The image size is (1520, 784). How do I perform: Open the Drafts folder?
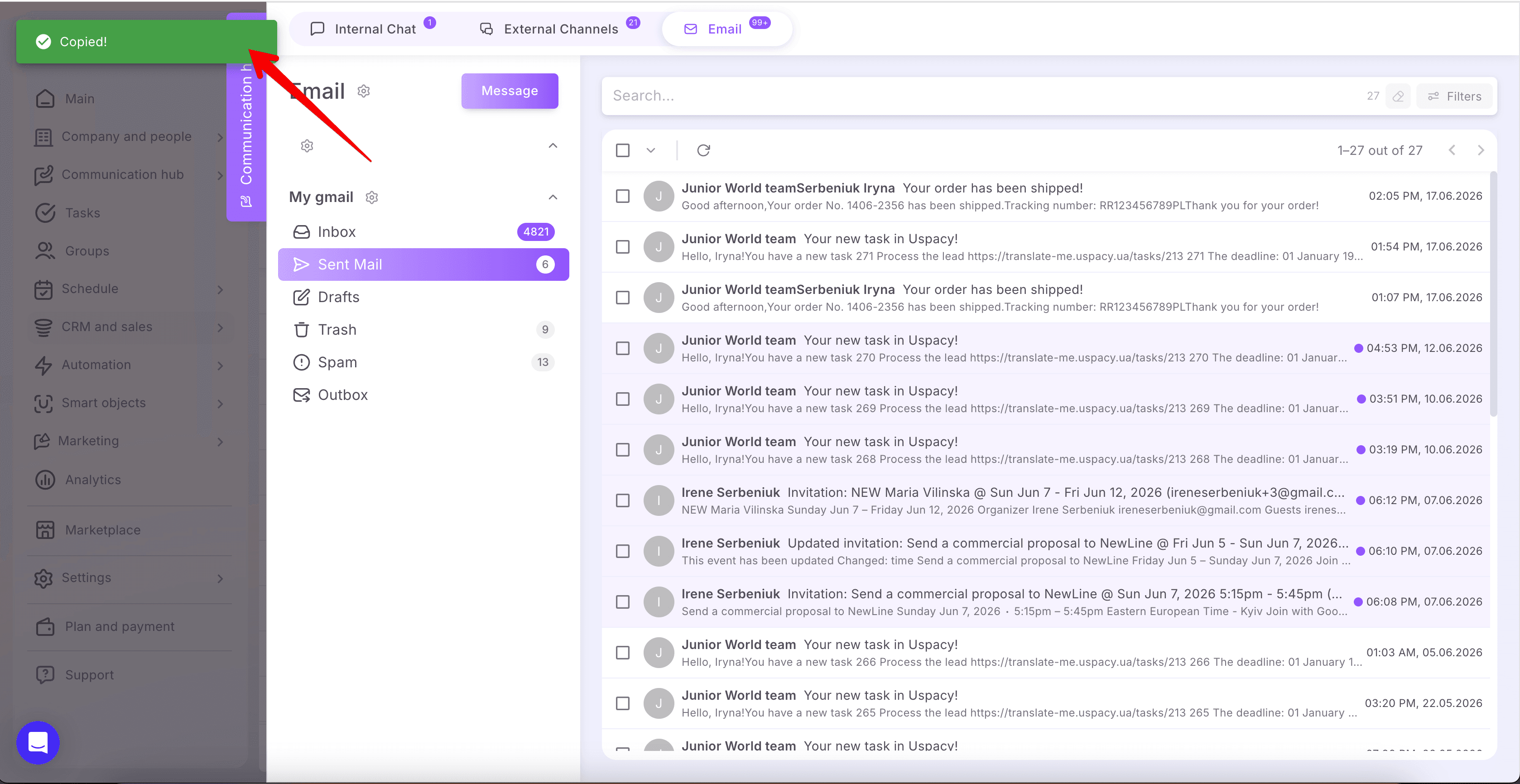(x=423, y=297)
